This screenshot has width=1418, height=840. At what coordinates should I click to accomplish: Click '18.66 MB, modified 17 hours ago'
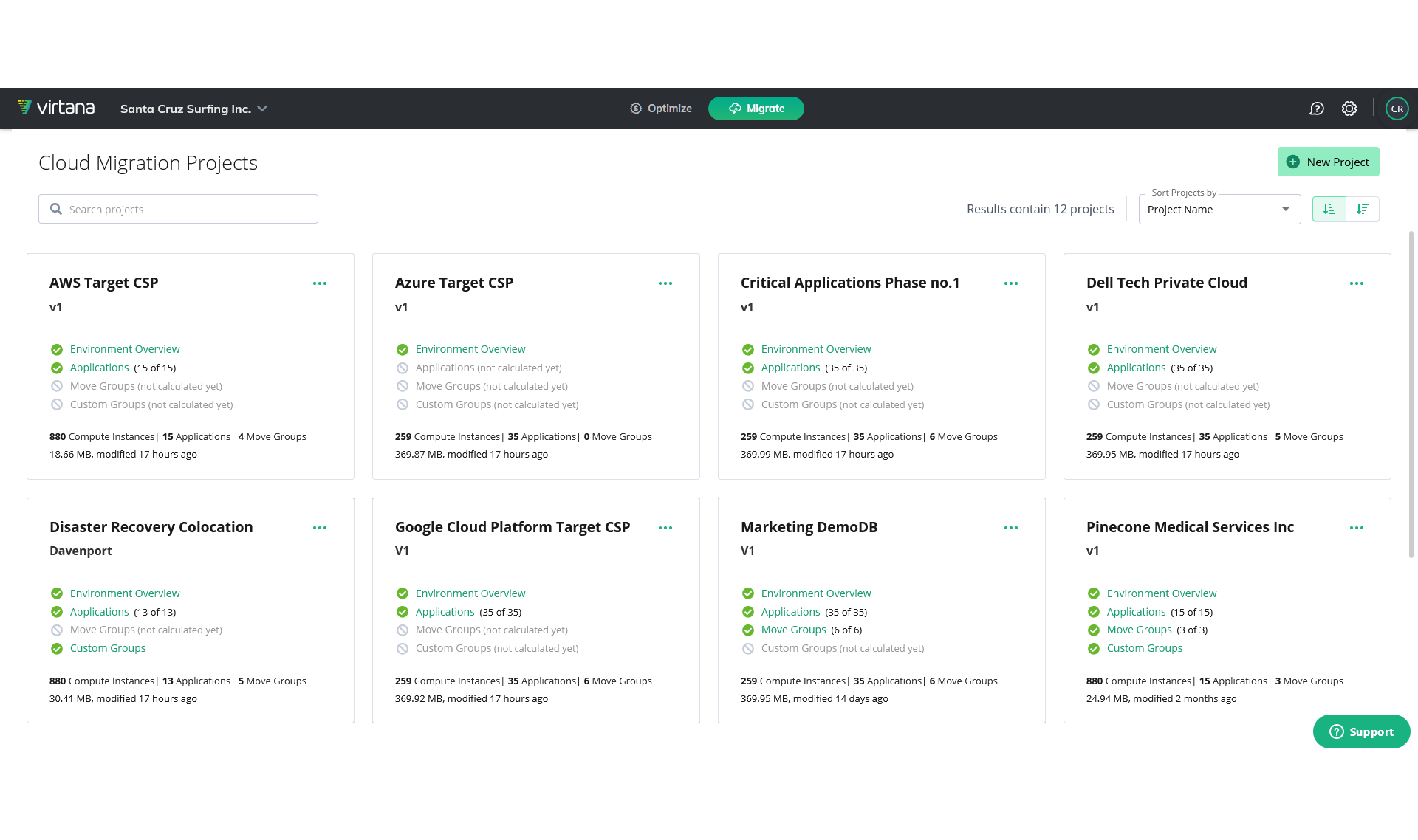(123, 455)
